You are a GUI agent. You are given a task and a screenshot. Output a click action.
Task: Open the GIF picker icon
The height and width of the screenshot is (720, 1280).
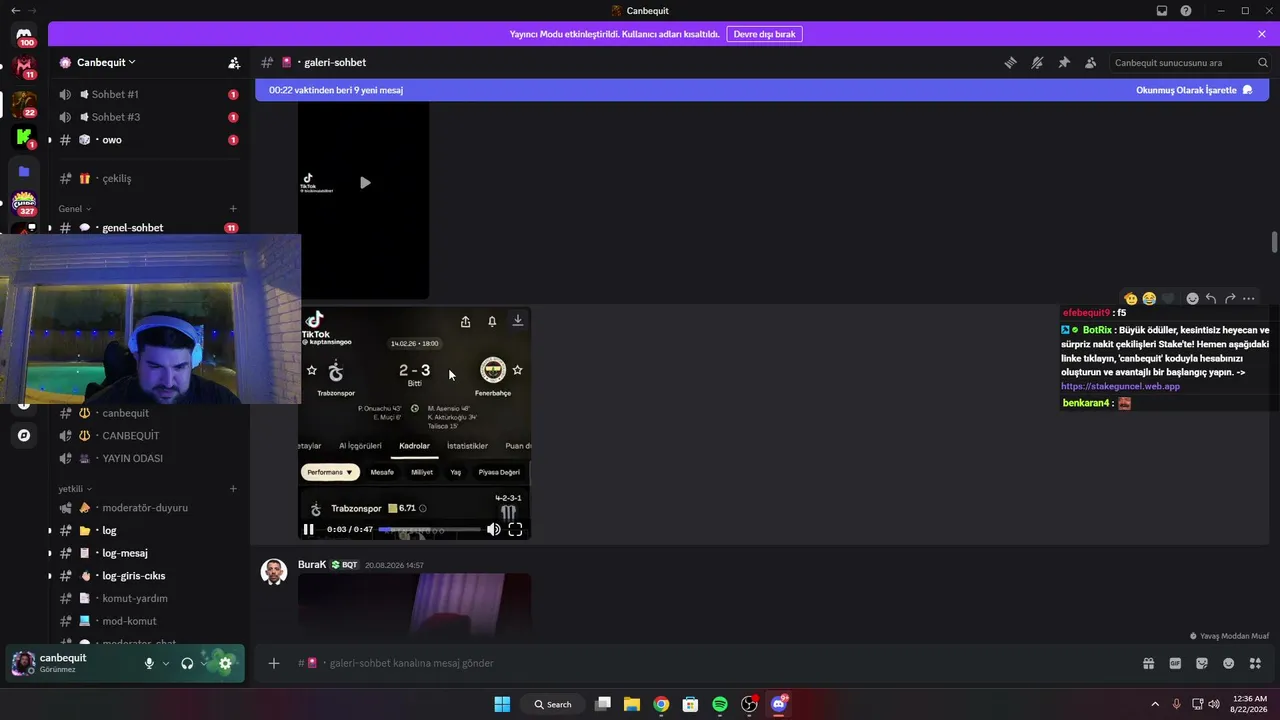coord(1175,663)
